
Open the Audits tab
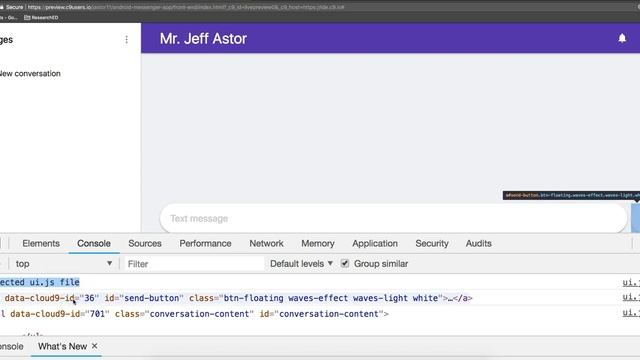[x=479, y=243]
